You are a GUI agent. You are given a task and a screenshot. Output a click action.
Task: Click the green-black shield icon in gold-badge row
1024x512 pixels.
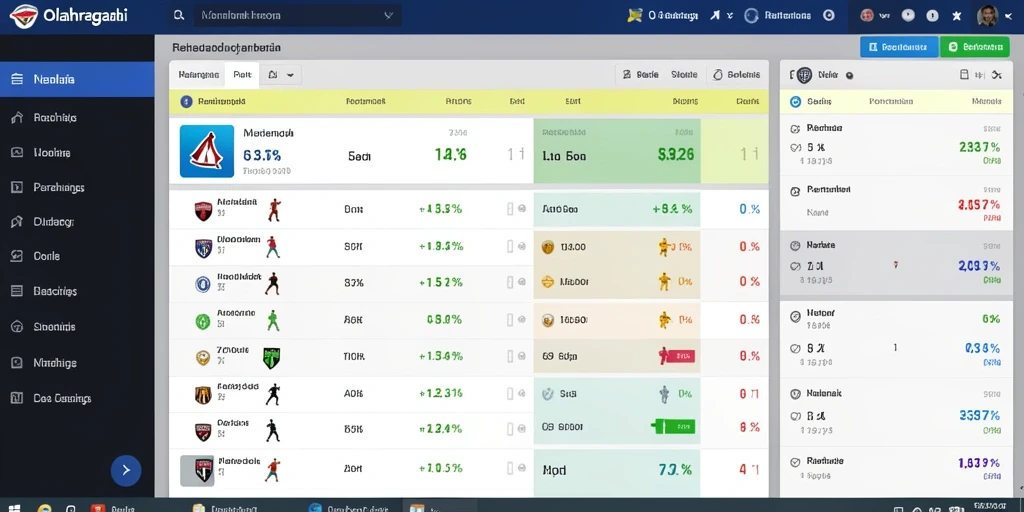point(272,357)
